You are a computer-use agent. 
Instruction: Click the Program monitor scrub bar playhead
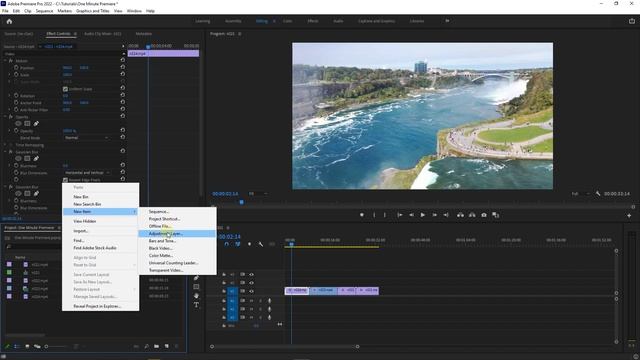point(242,202)
